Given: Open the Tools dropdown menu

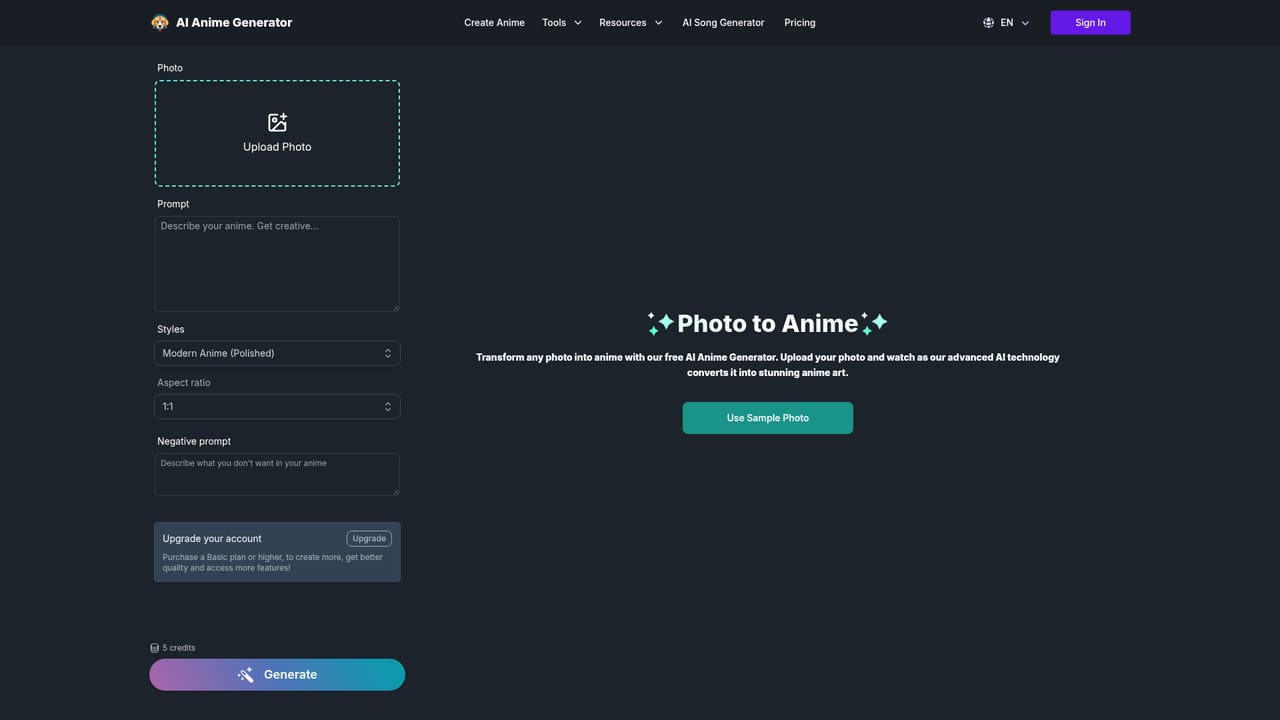Looking at the screenshot, I should click(562, 22).
